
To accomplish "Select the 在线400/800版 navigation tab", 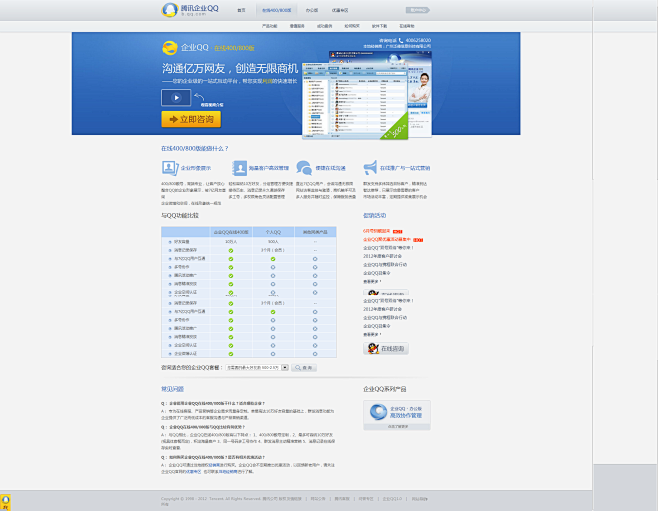I will 277,10.
